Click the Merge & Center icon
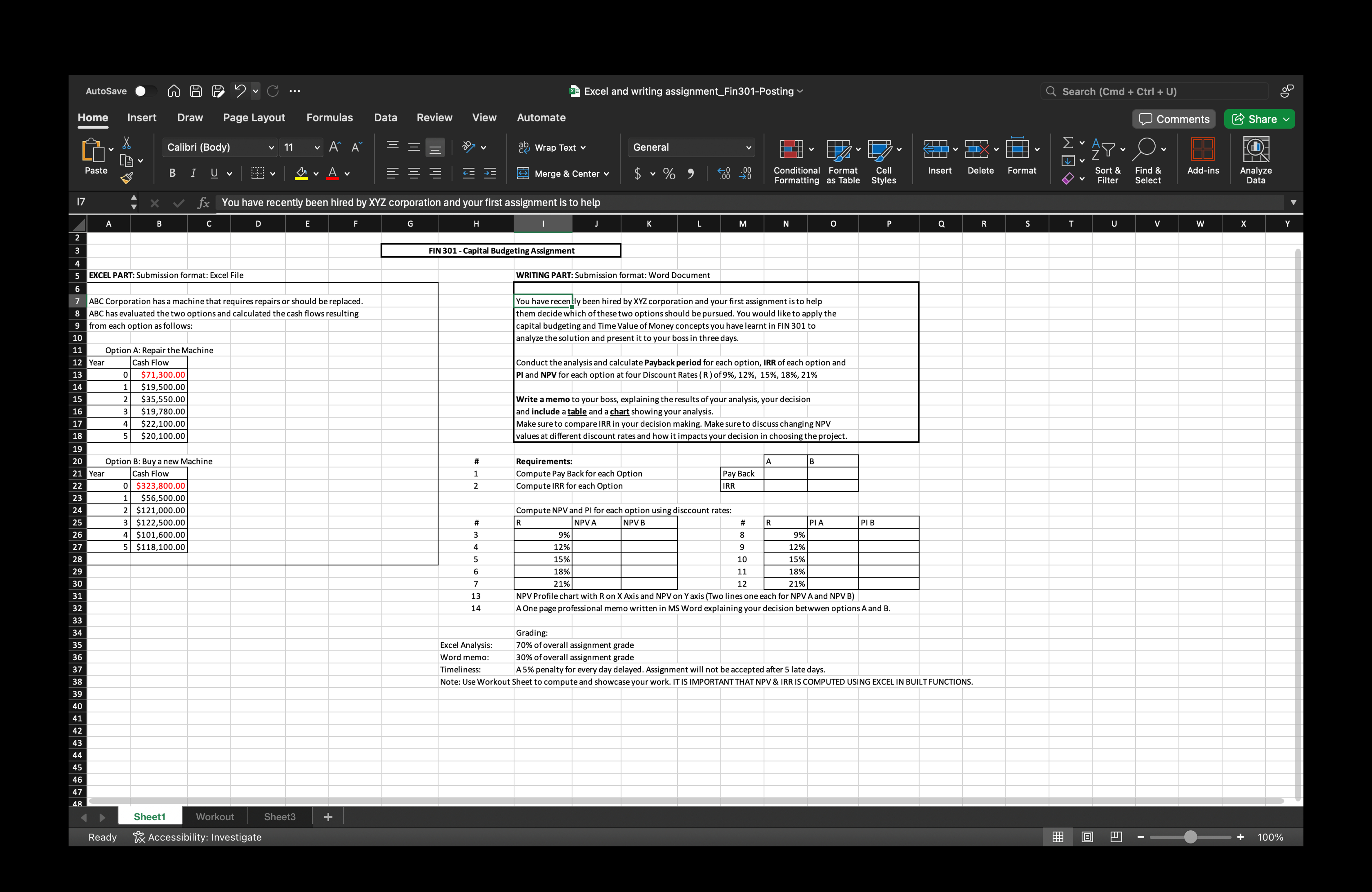Viewport: 1372px width, 892px height. click(523, 174)
